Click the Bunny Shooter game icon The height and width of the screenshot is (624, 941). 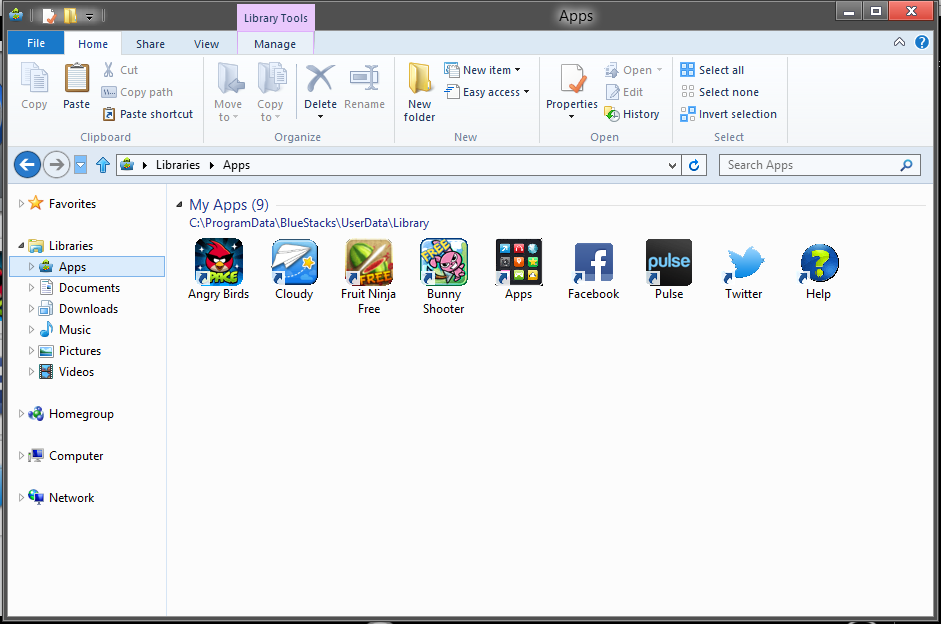pos(443,263)
